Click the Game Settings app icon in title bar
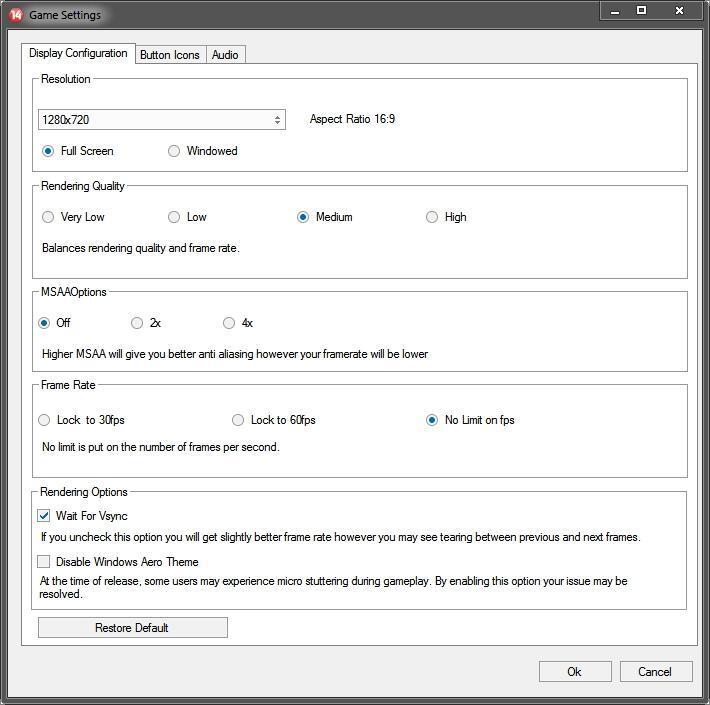 [x=15, y=14]
